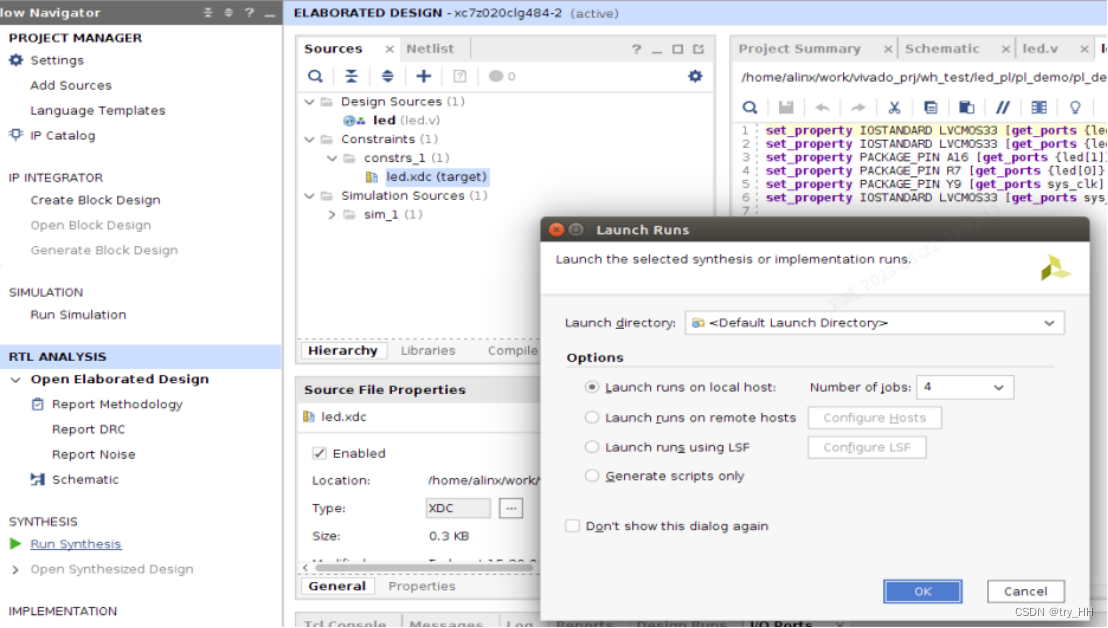
Task: Switch to the Libraries tab
Action: 428,350
